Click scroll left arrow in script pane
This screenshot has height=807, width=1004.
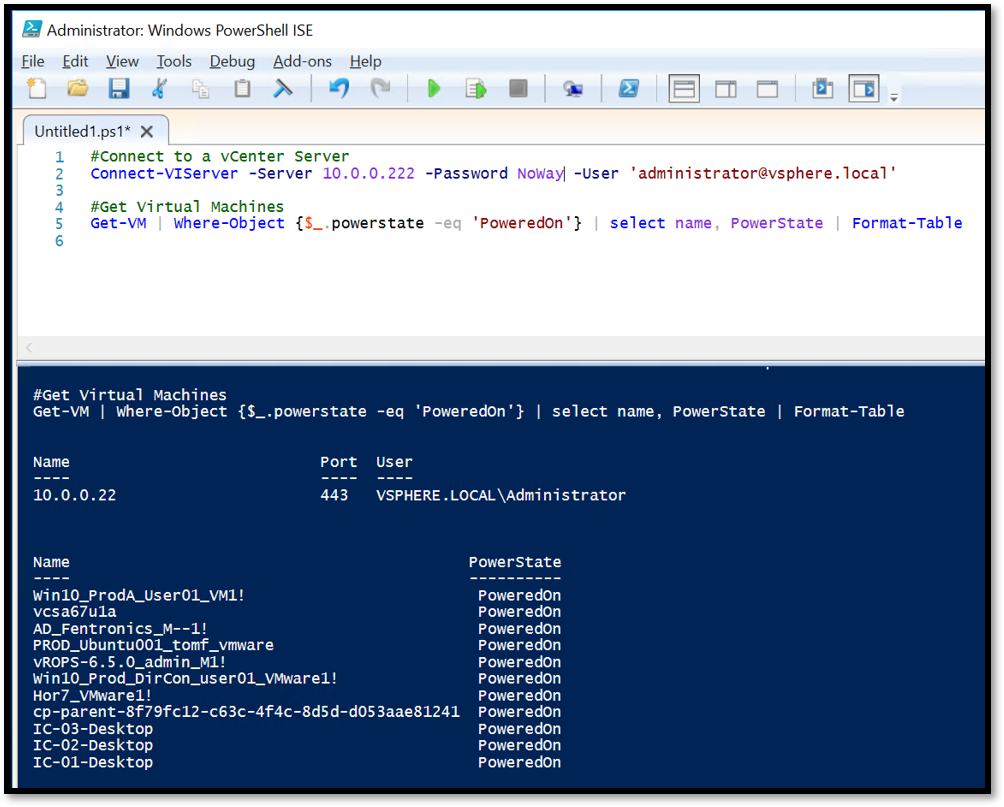click(29, 348)
